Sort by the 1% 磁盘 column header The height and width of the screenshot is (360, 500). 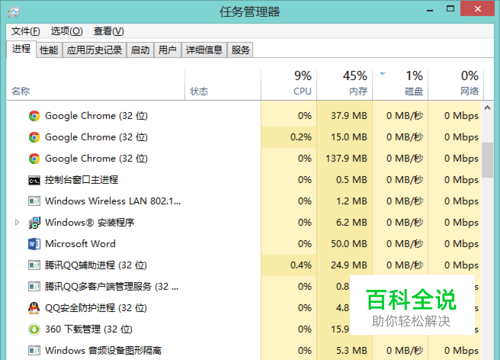(x=400, y=84)
